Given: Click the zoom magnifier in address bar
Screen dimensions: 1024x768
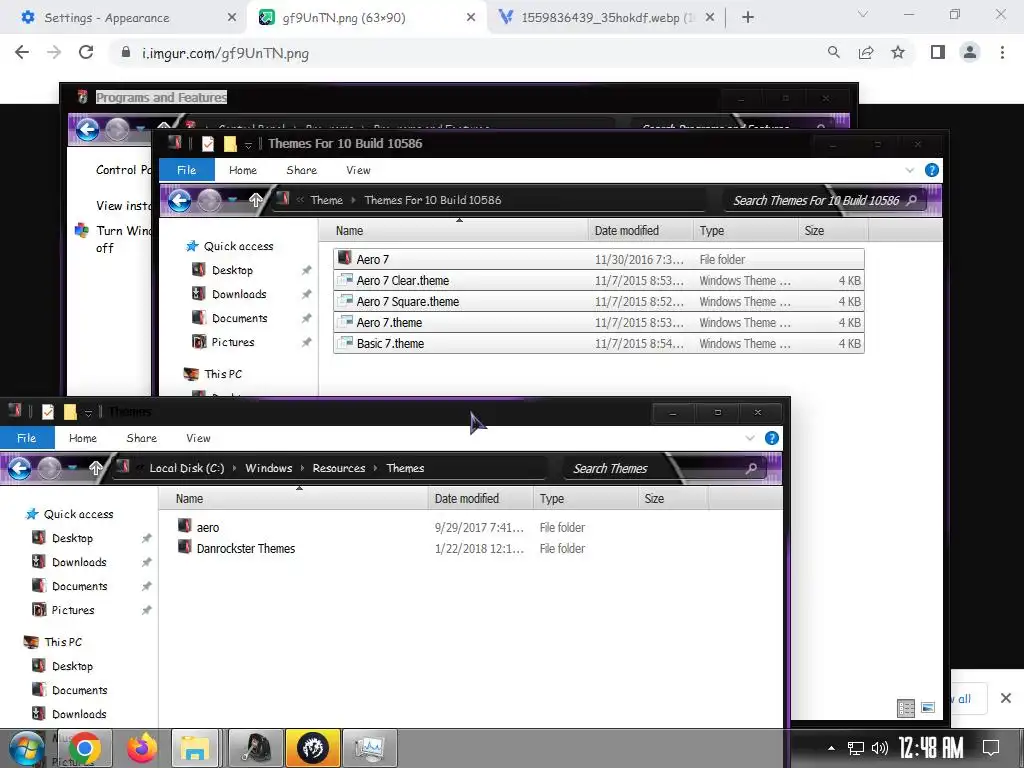Looking at the screenshot, I should (833, 52).
